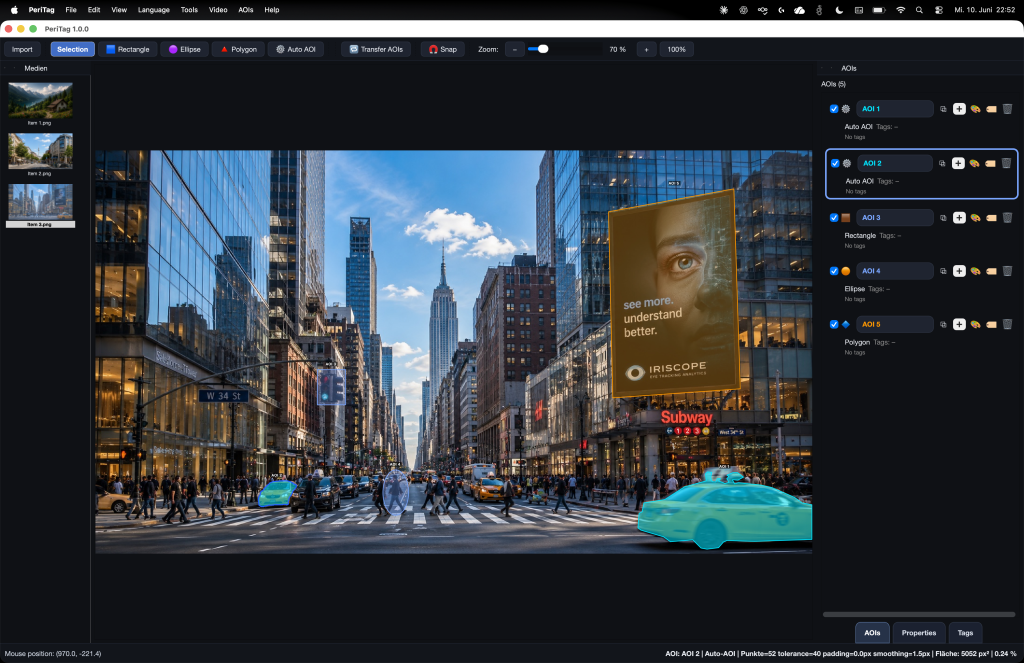Open the color palette for AOI 1

coord(975,109)
